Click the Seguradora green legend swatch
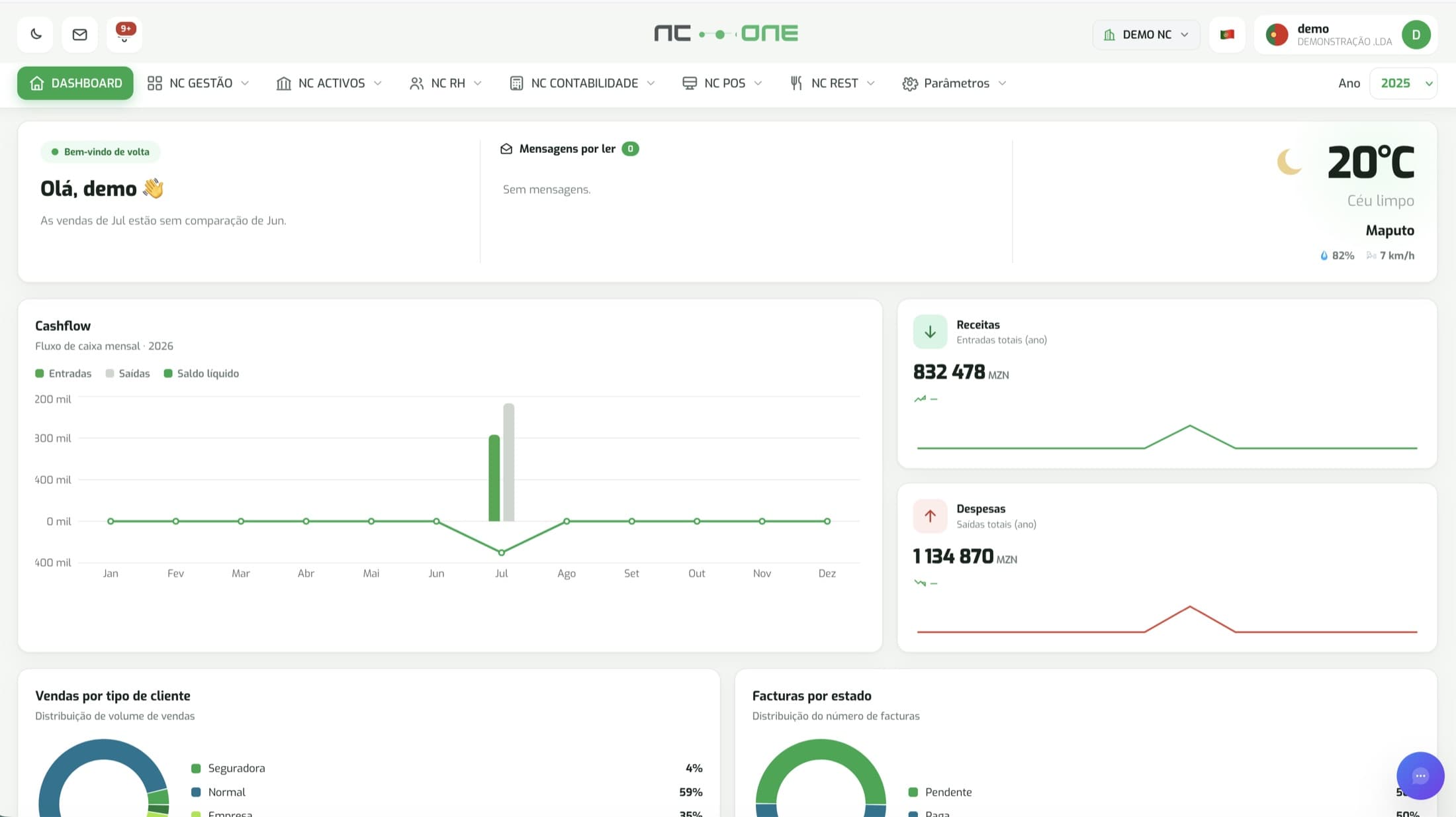This screenshot has height=817, width=1456. 196,769
